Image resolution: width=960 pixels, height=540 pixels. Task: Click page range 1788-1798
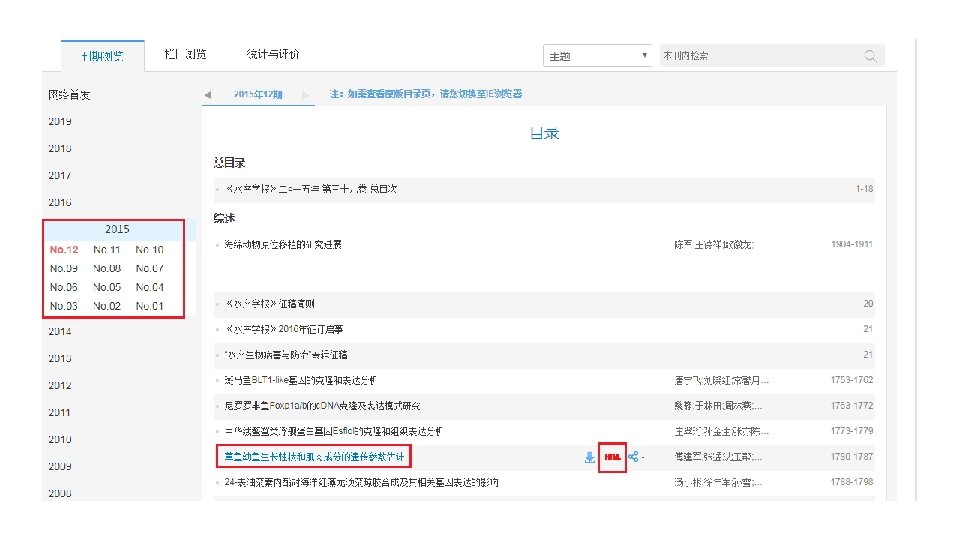pos(852,482)
